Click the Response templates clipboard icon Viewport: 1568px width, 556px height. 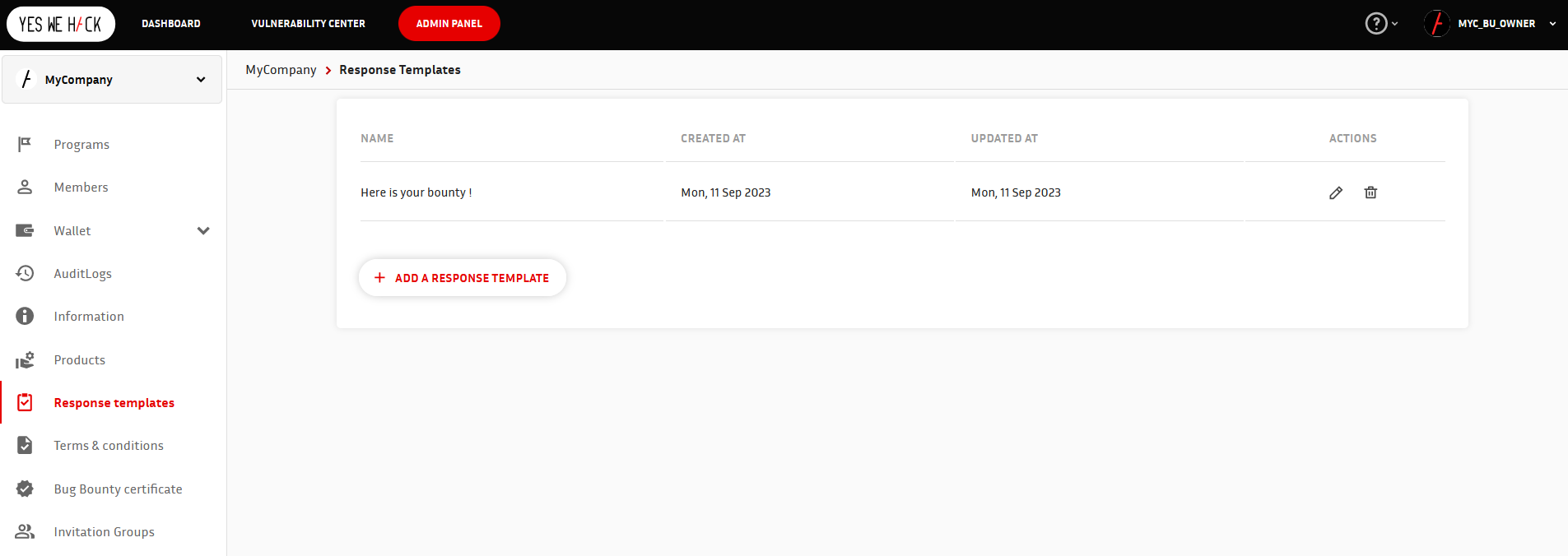click(25, 402)
